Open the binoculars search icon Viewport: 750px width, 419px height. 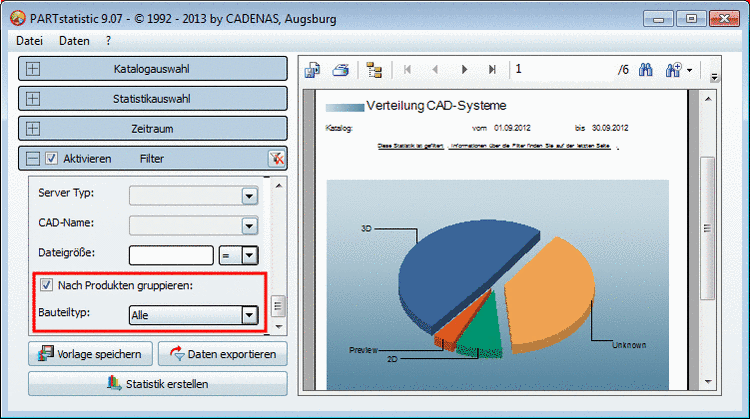click(646, 70)
